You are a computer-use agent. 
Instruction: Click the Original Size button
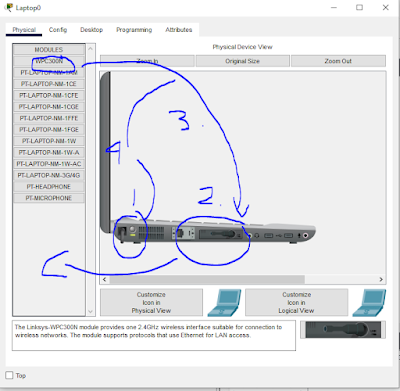pos(242,61)
